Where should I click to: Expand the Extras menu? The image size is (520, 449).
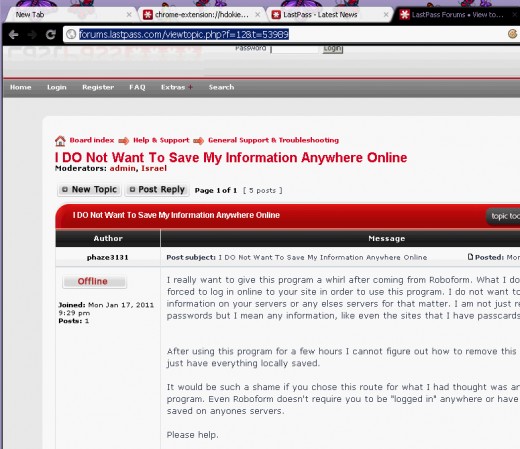coord(177,87)
